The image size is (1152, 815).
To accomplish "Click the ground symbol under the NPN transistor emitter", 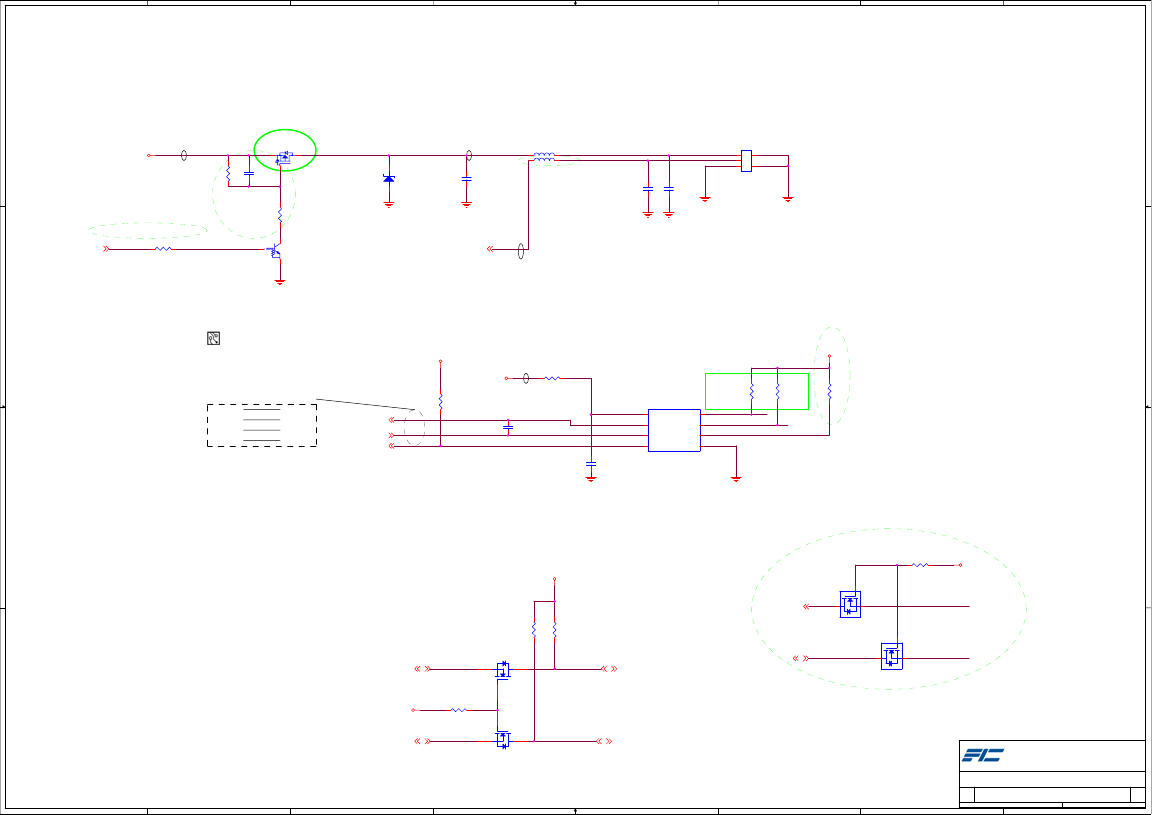I will click(280, 281).
